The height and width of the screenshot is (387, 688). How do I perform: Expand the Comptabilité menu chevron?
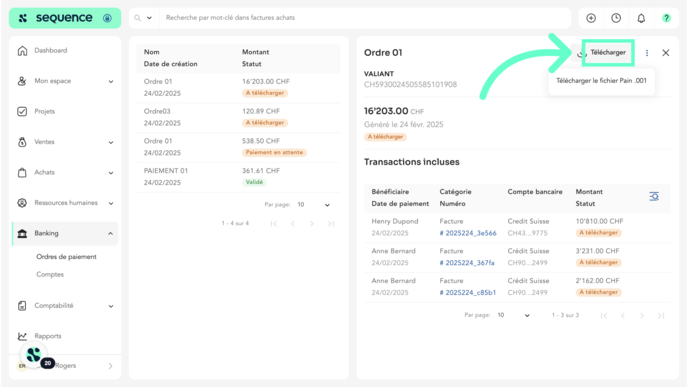[111, 306]
